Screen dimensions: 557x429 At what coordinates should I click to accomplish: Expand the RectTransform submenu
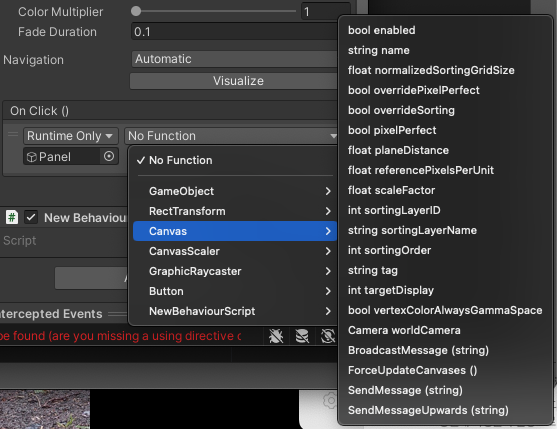click(235, 211)
